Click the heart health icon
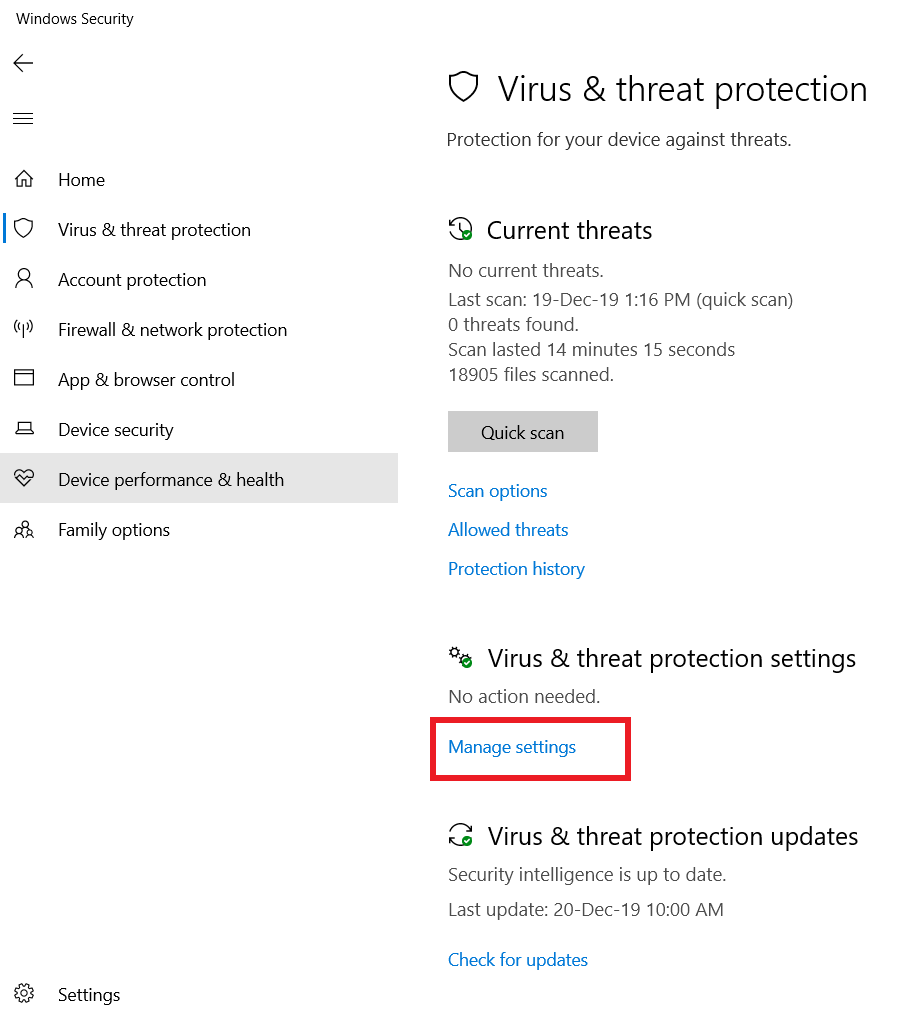Screen dimensions: 918x1012 click(x=24, y=478)
